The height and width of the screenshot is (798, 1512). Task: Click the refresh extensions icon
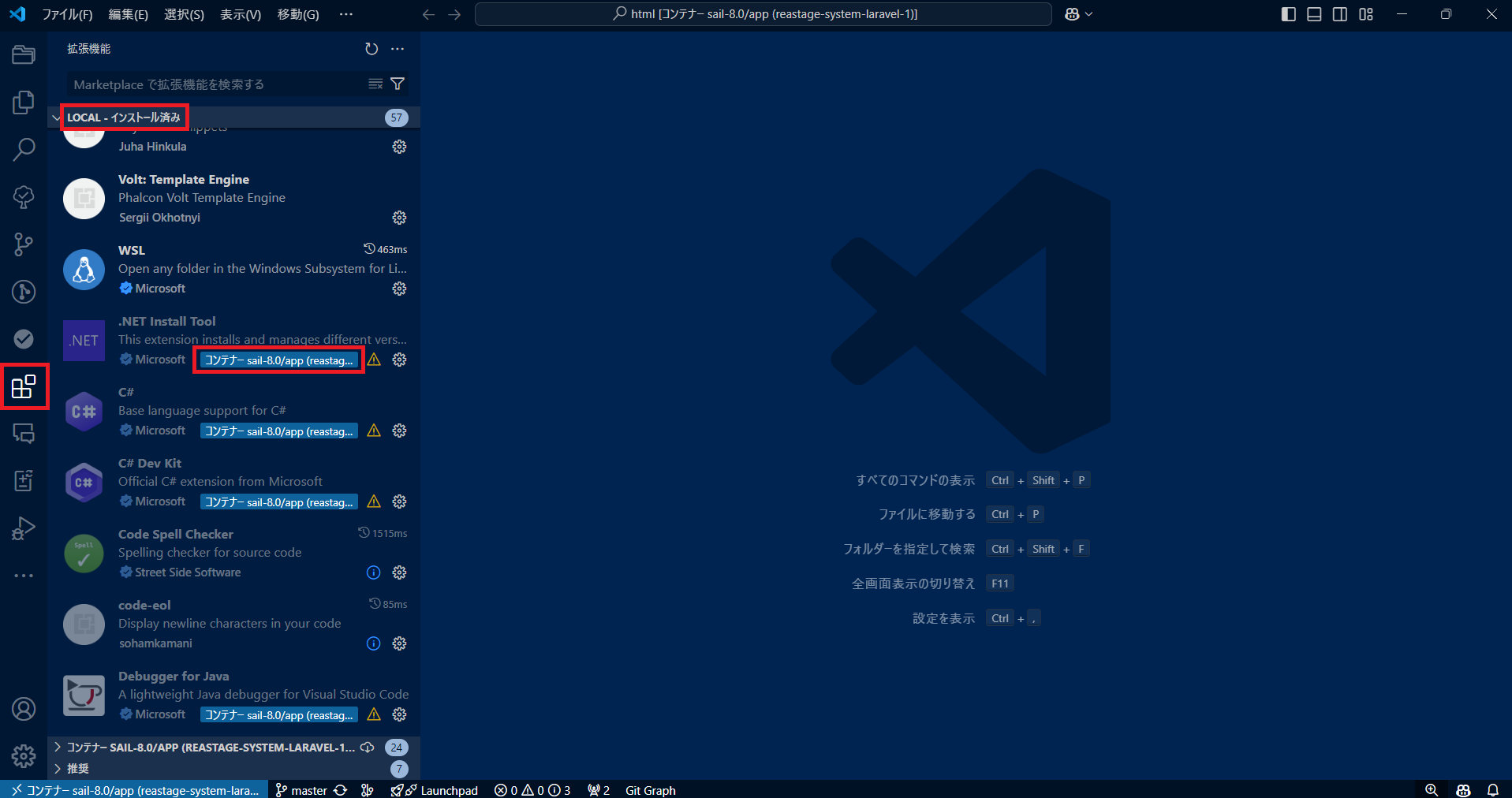click(x=371, y=49)
